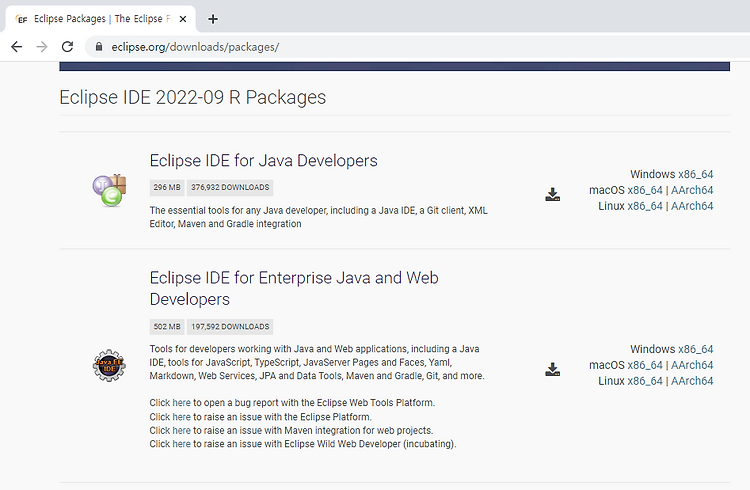Click the Java EE IDE gear logo
Viewport: 750px width, 490px height.
click(x=109, y=366)
